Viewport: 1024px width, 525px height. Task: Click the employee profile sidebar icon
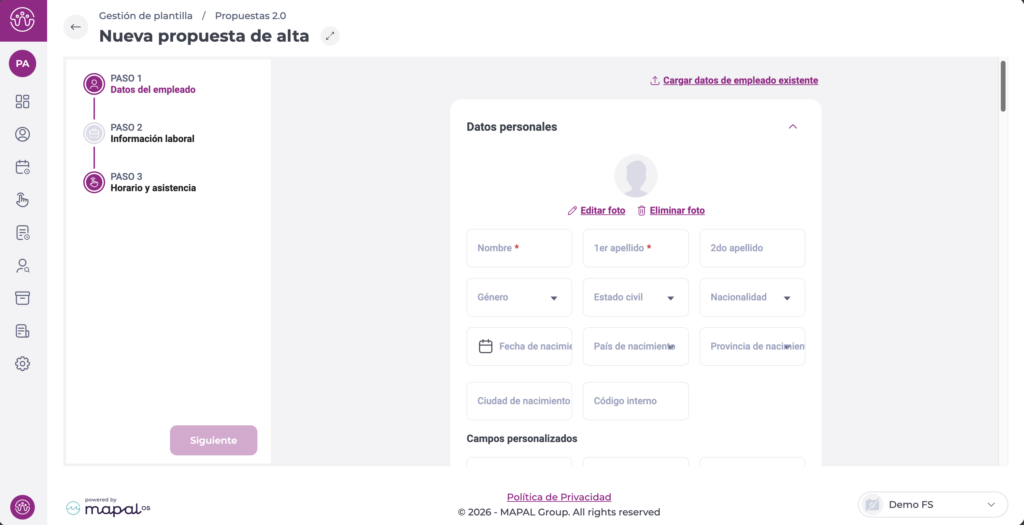[23, 134]
